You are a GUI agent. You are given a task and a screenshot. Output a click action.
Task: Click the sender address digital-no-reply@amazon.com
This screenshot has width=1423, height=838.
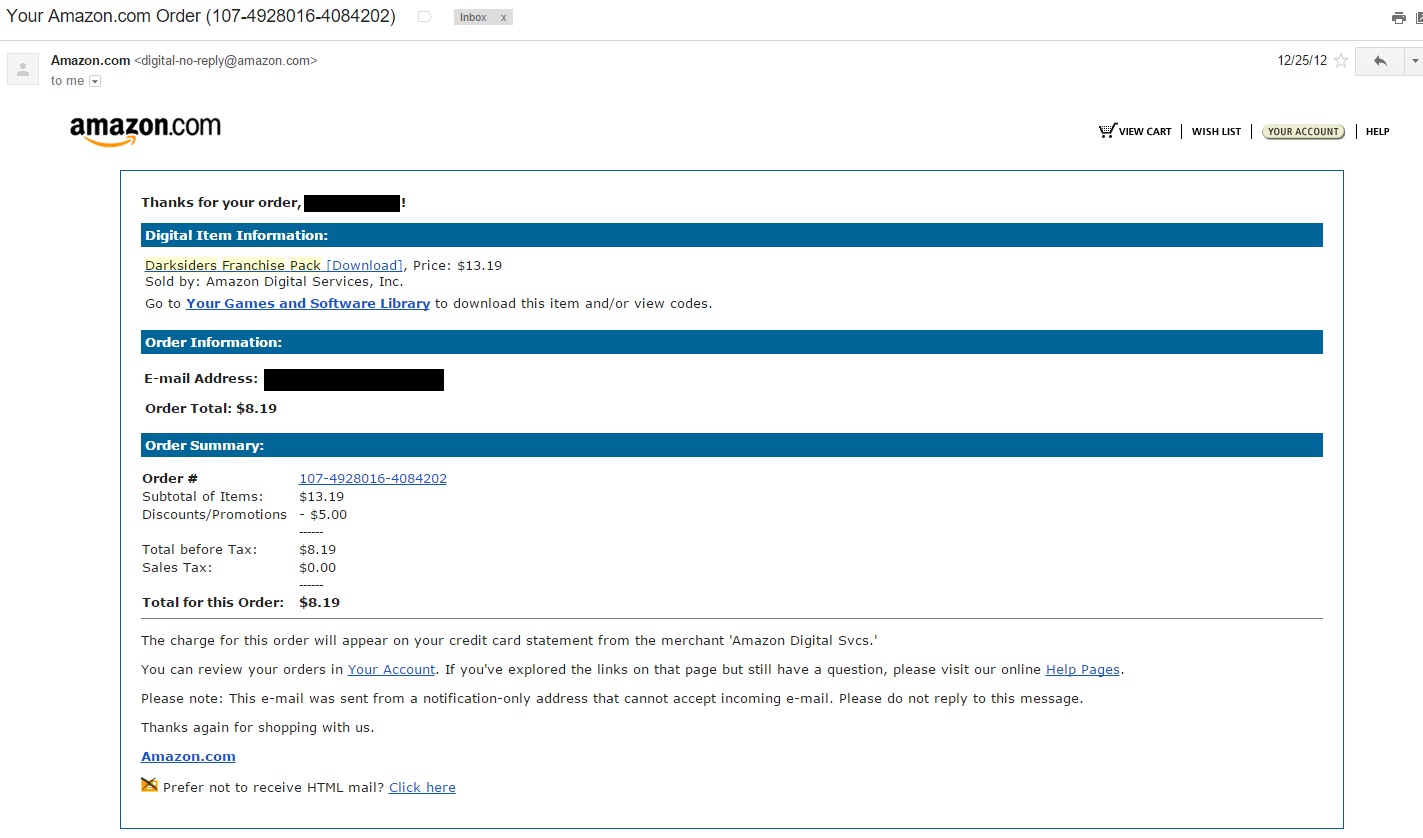click(x=226, y=61)
